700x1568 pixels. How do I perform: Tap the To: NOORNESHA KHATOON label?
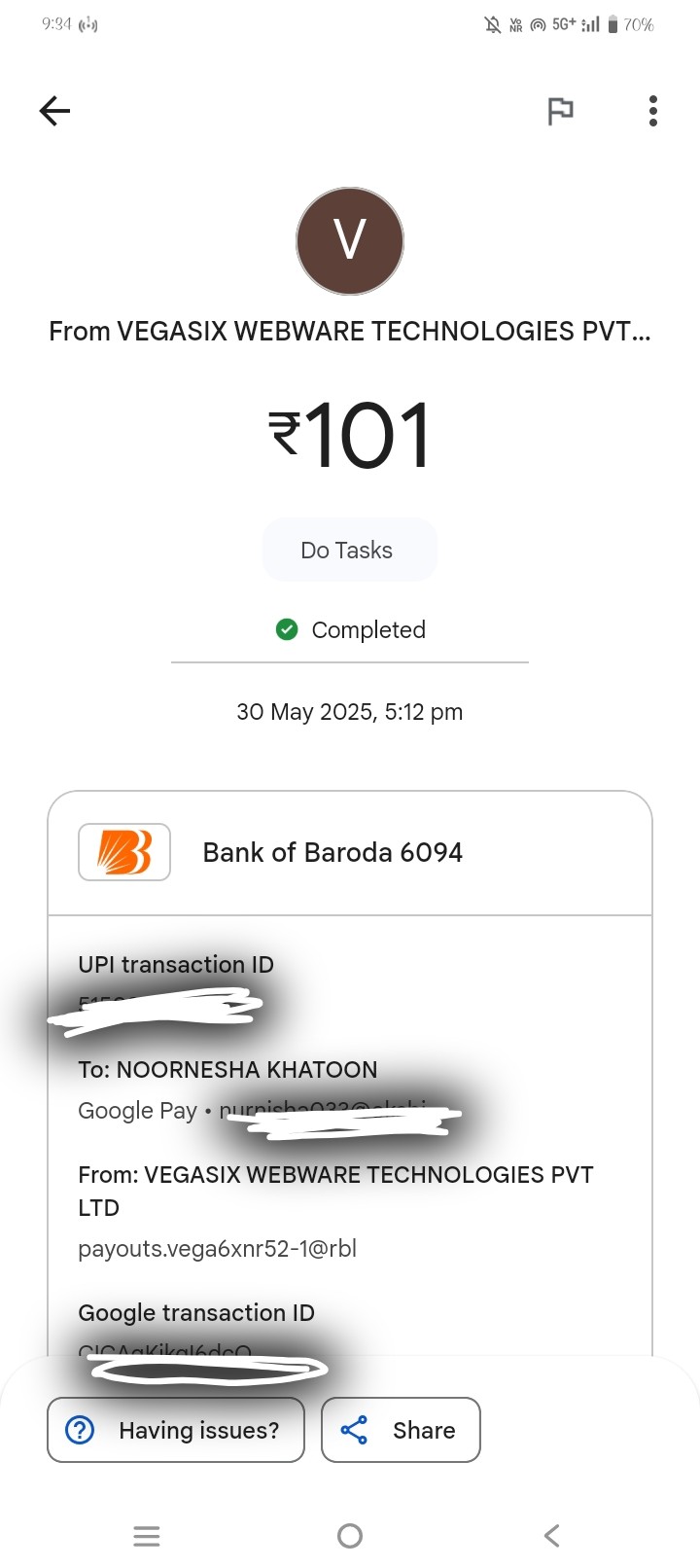click(227, 1069)
